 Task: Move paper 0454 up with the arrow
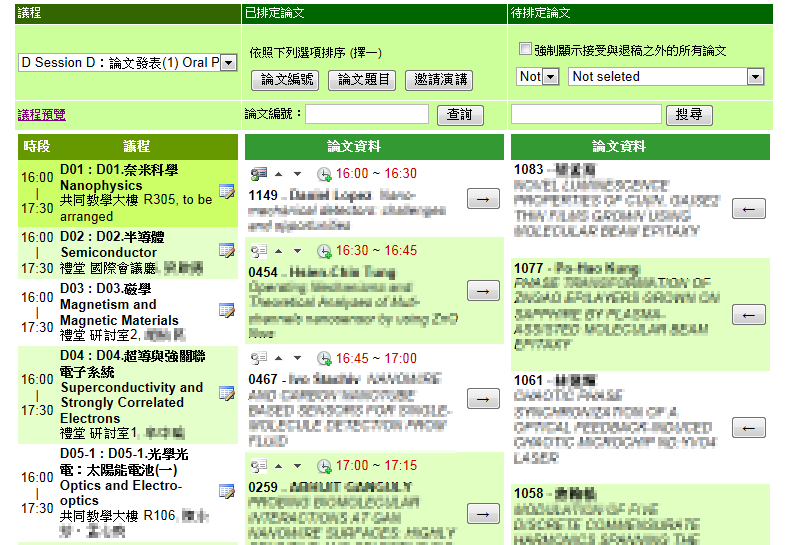tap(280, 251)
